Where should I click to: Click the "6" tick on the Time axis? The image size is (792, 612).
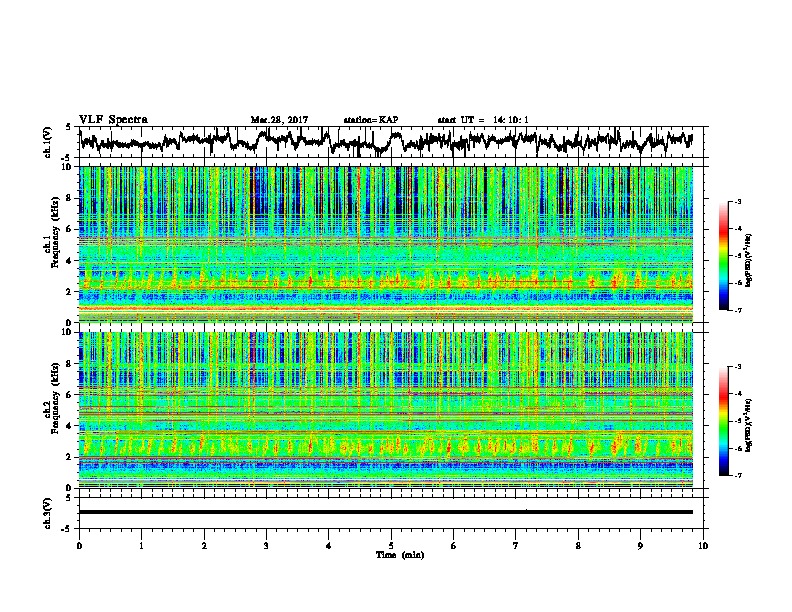454,546
